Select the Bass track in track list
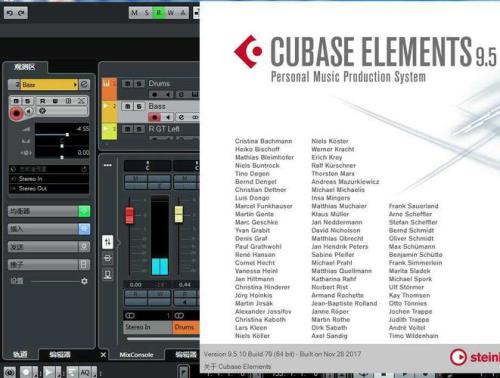The height and width of the screenshot is (378, 500). (157, 106)
